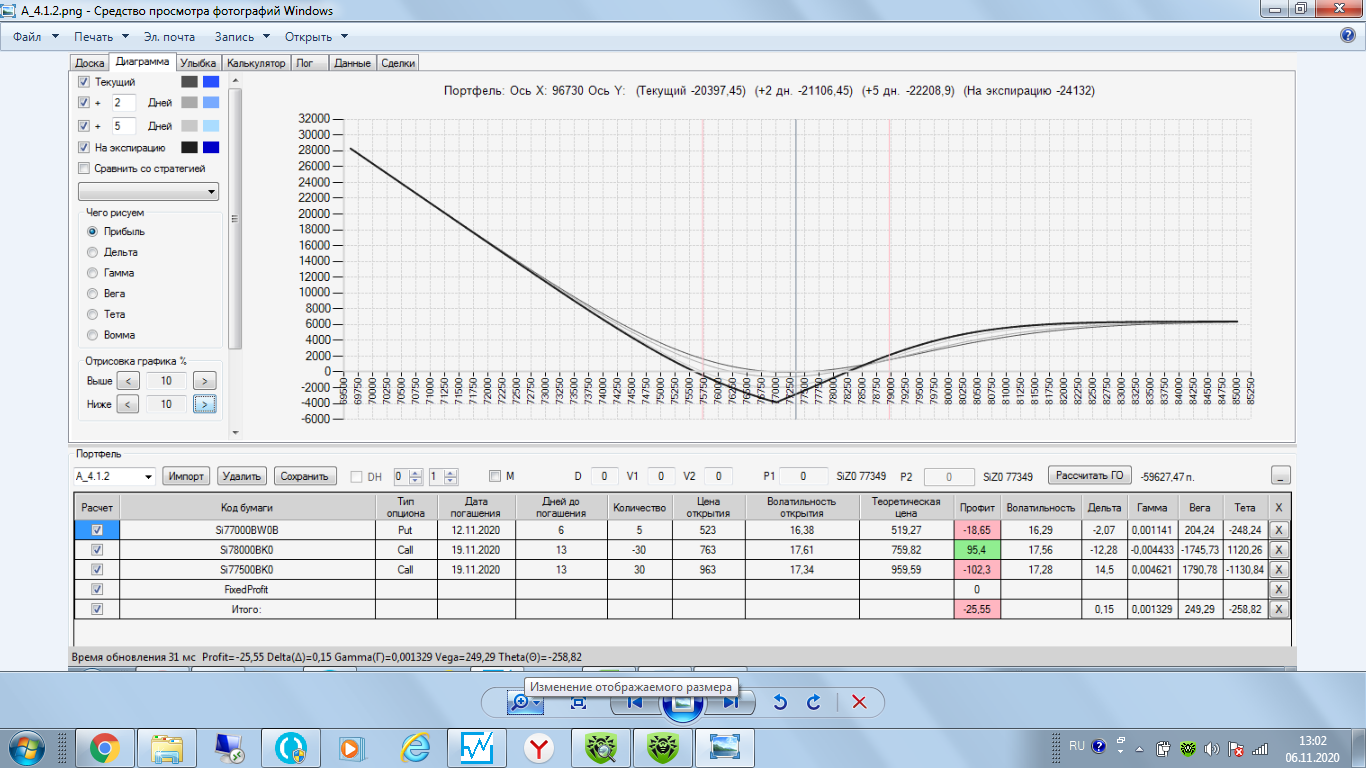Collapse the portfolio panel with the underscore button
The width and height of the screenshot is (1366, 768).
click(1281, 476)
